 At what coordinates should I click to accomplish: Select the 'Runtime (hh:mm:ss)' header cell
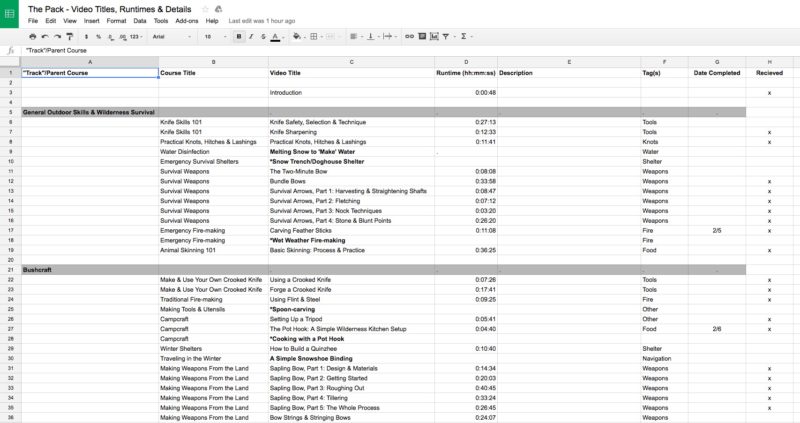[466, 73]
